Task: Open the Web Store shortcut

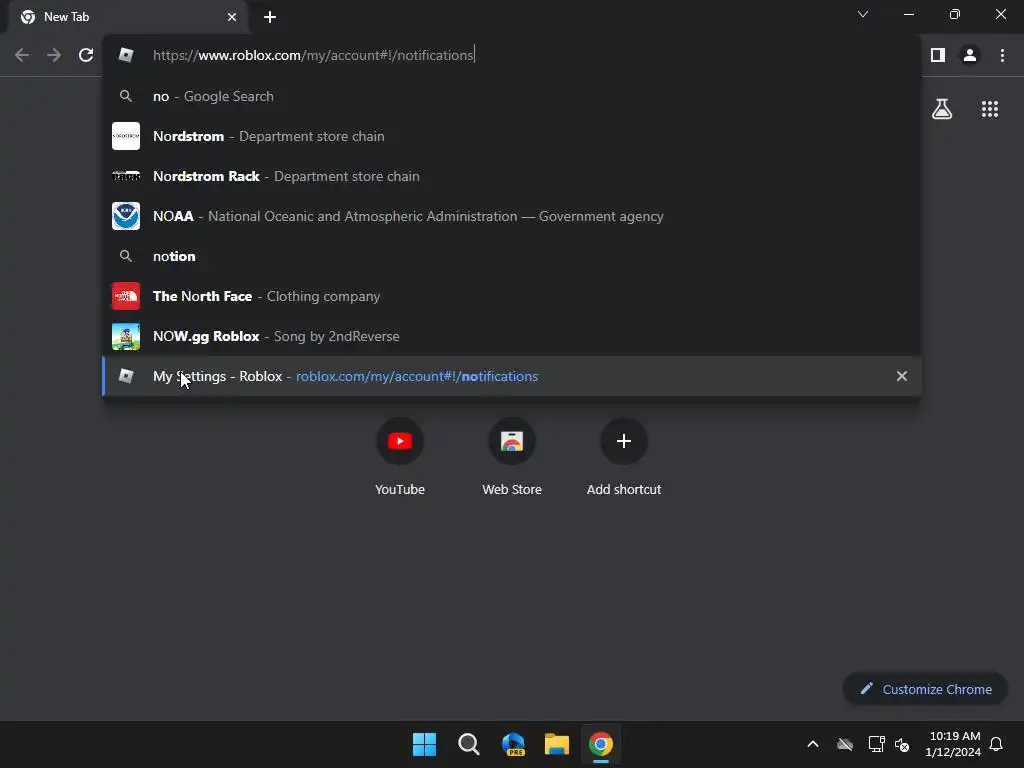Action: (512, 456)
